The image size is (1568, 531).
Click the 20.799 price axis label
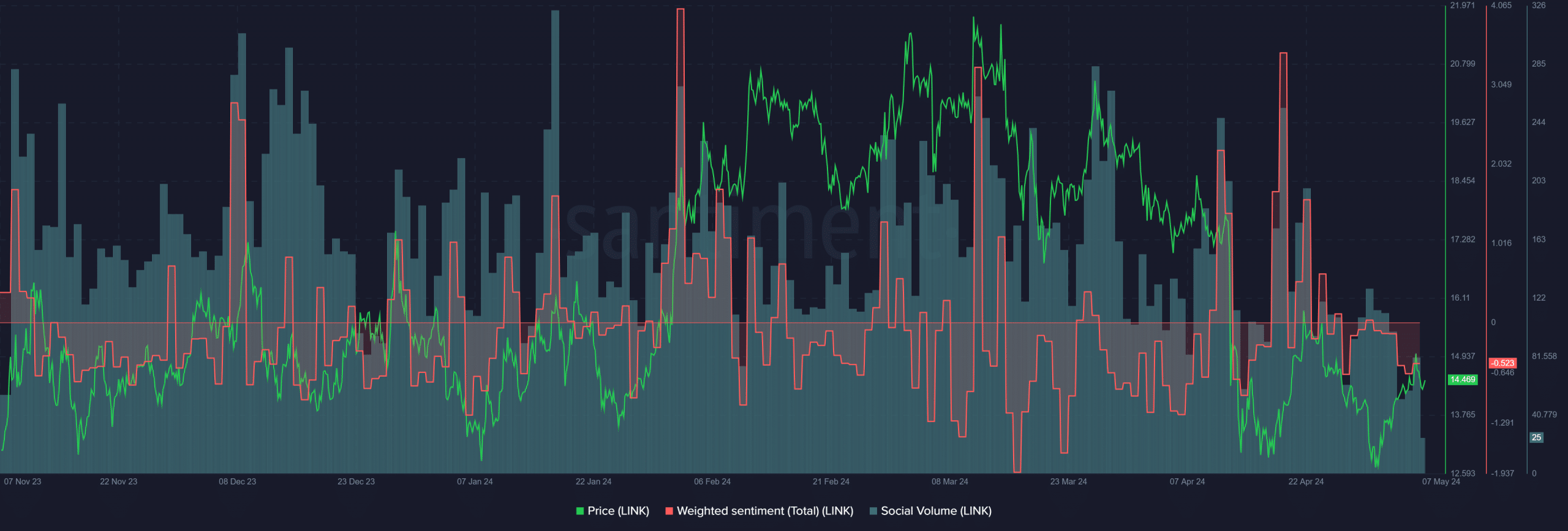1463,64
